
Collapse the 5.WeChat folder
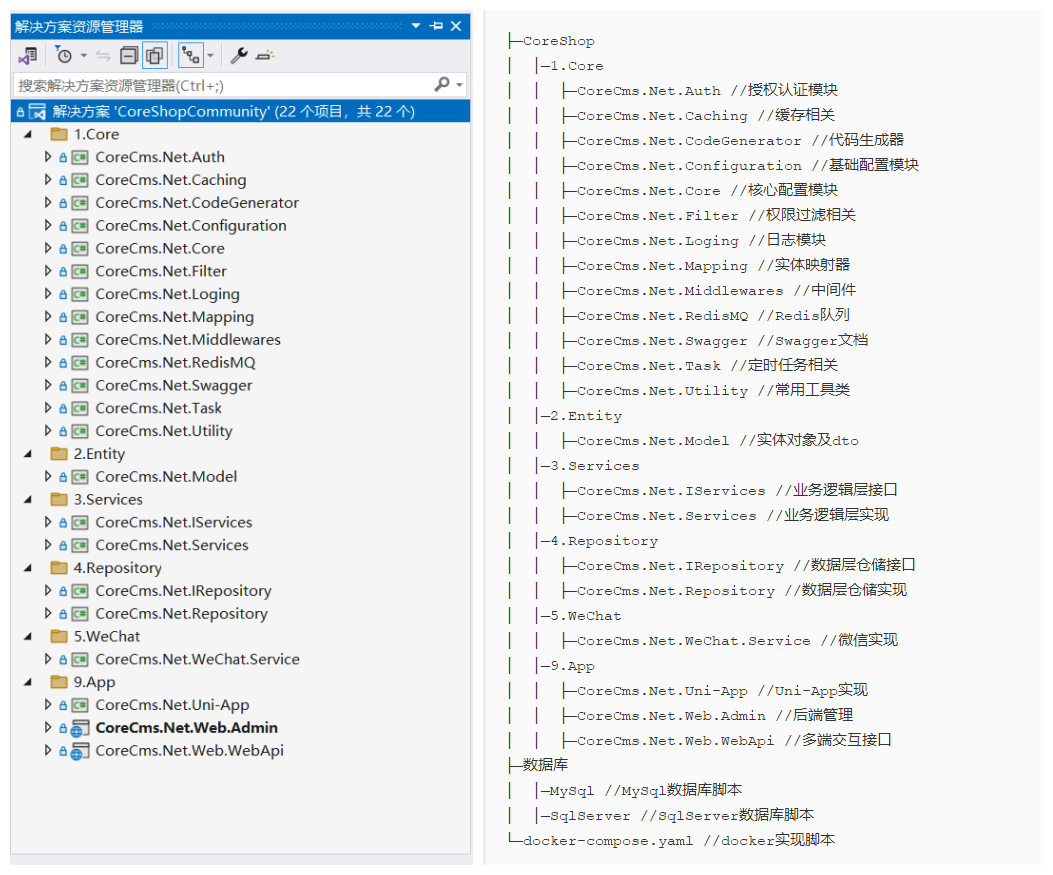click(x=28, y=637)
